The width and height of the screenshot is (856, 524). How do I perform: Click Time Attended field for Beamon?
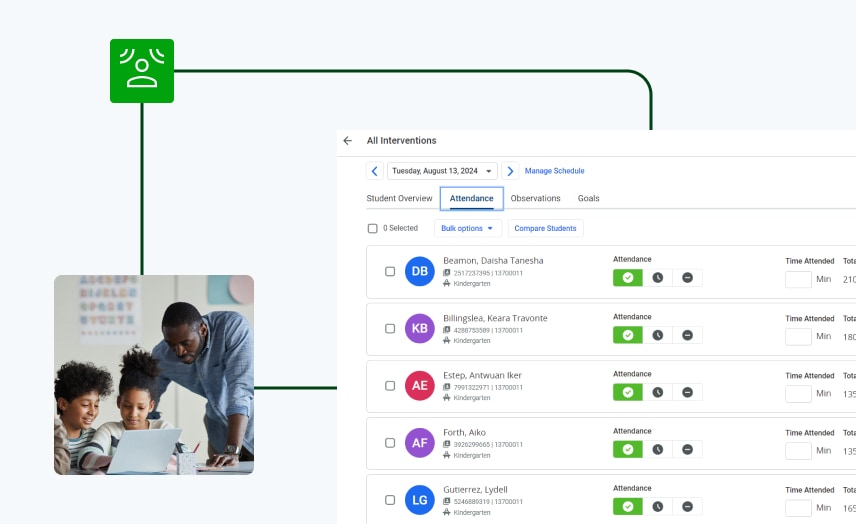(x=798, y=279)
